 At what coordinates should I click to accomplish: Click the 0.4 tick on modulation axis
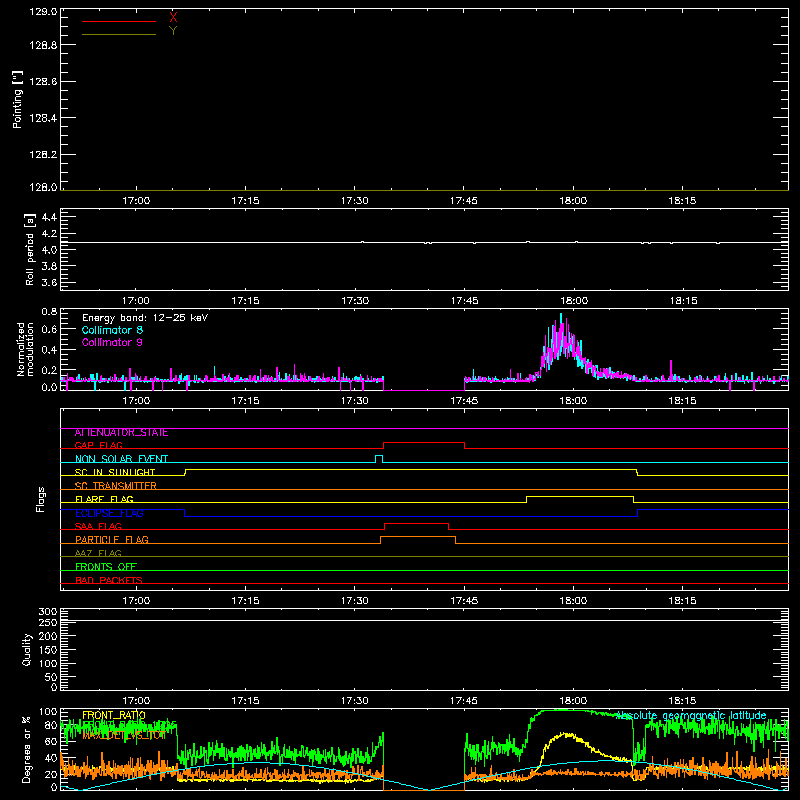(x=49, y=350)
